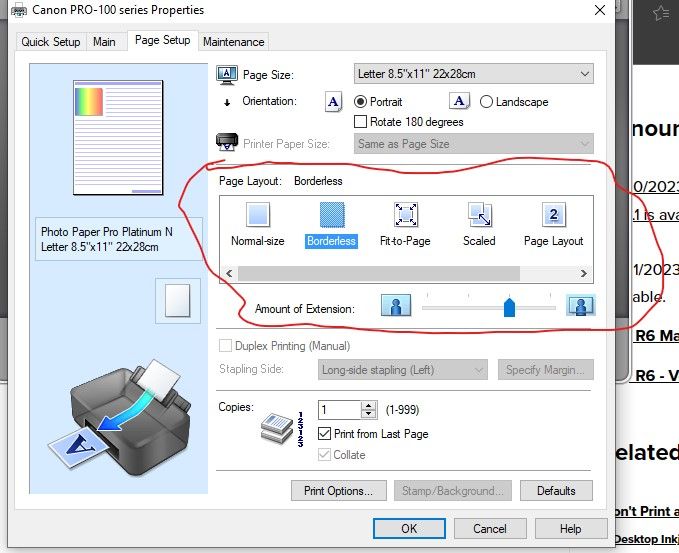Decrease copies with the down spinner arrow
The height and width of the screenshot is (553, 679).
369,414
